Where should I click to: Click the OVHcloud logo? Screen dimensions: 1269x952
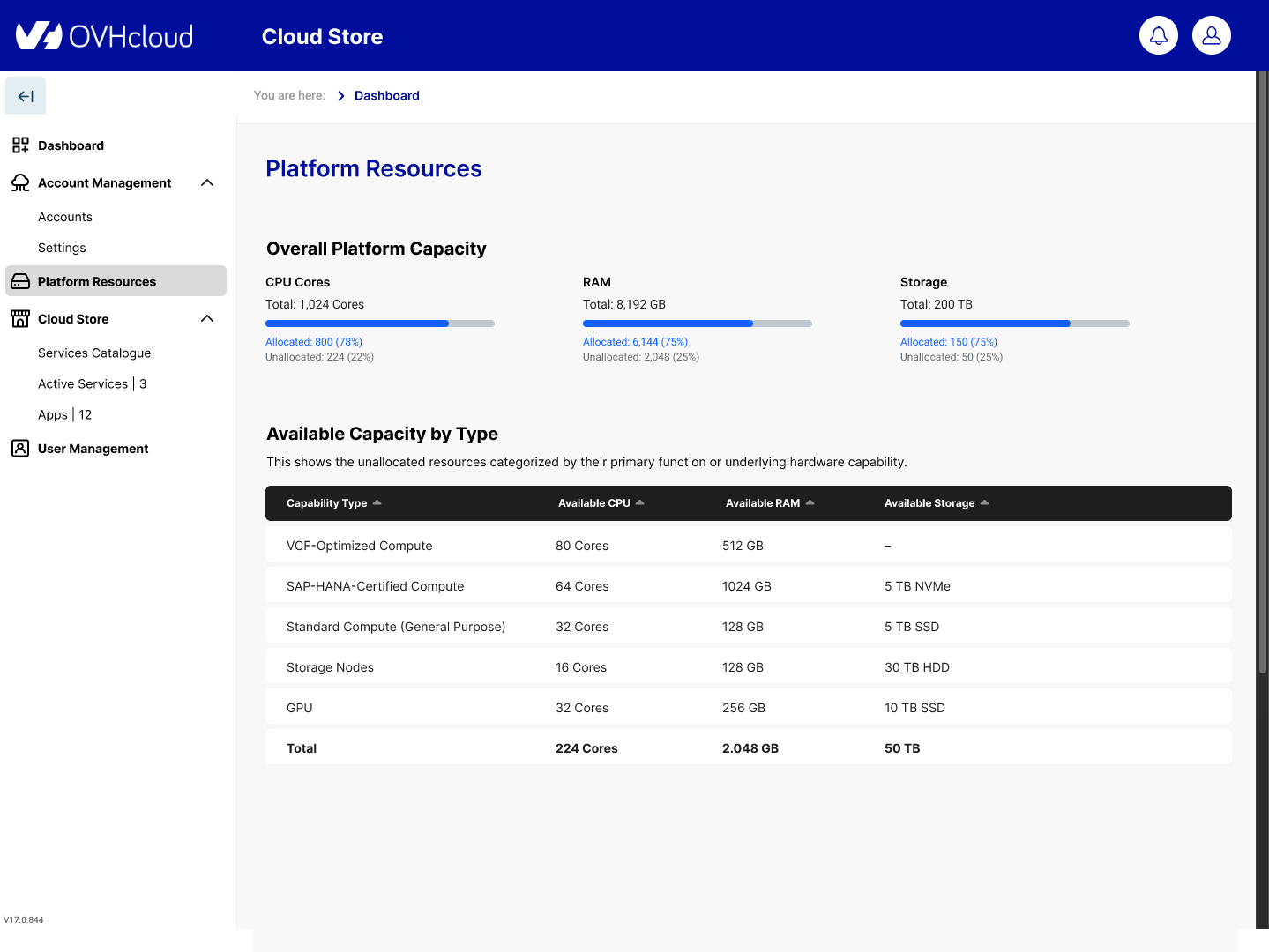click(104, 36)
